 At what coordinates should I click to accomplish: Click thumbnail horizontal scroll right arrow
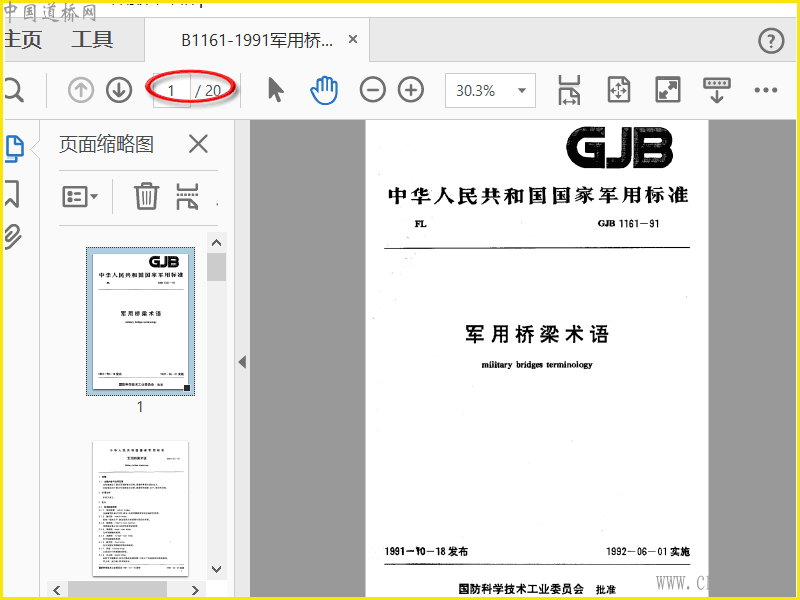coord(195,590)
